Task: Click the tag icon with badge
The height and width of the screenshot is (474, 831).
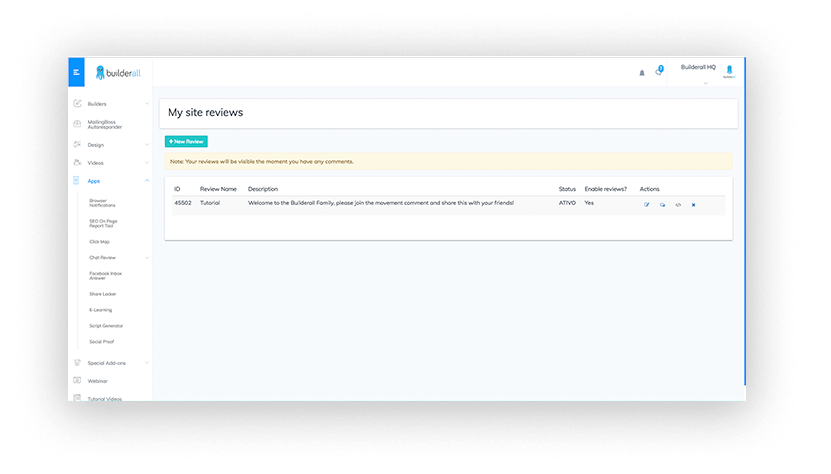Action: point(659,72)
